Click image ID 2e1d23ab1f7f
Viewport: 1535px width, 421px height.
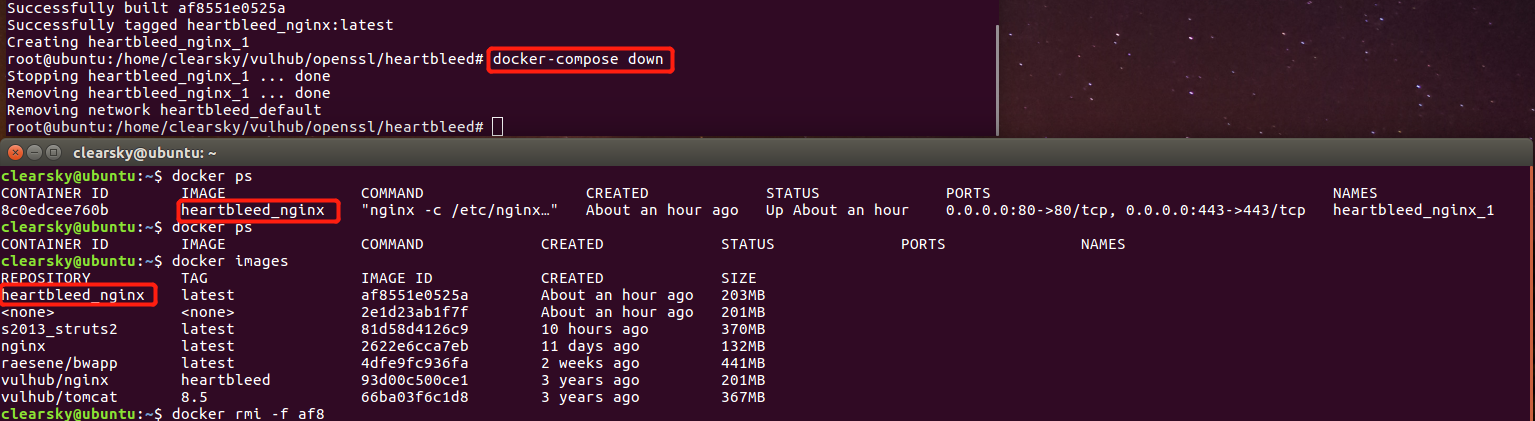(x=415, y=312)
